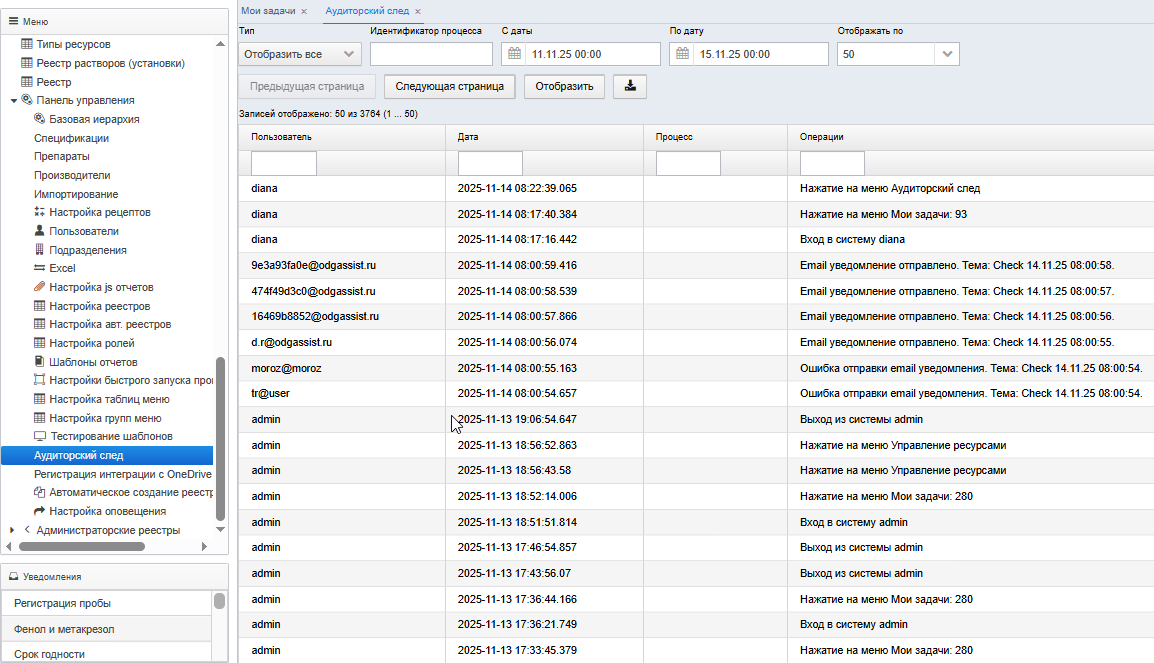1154x663 pixels.
Task: Open the 'По дату' calendar picker icon
Action: point(682,54)
